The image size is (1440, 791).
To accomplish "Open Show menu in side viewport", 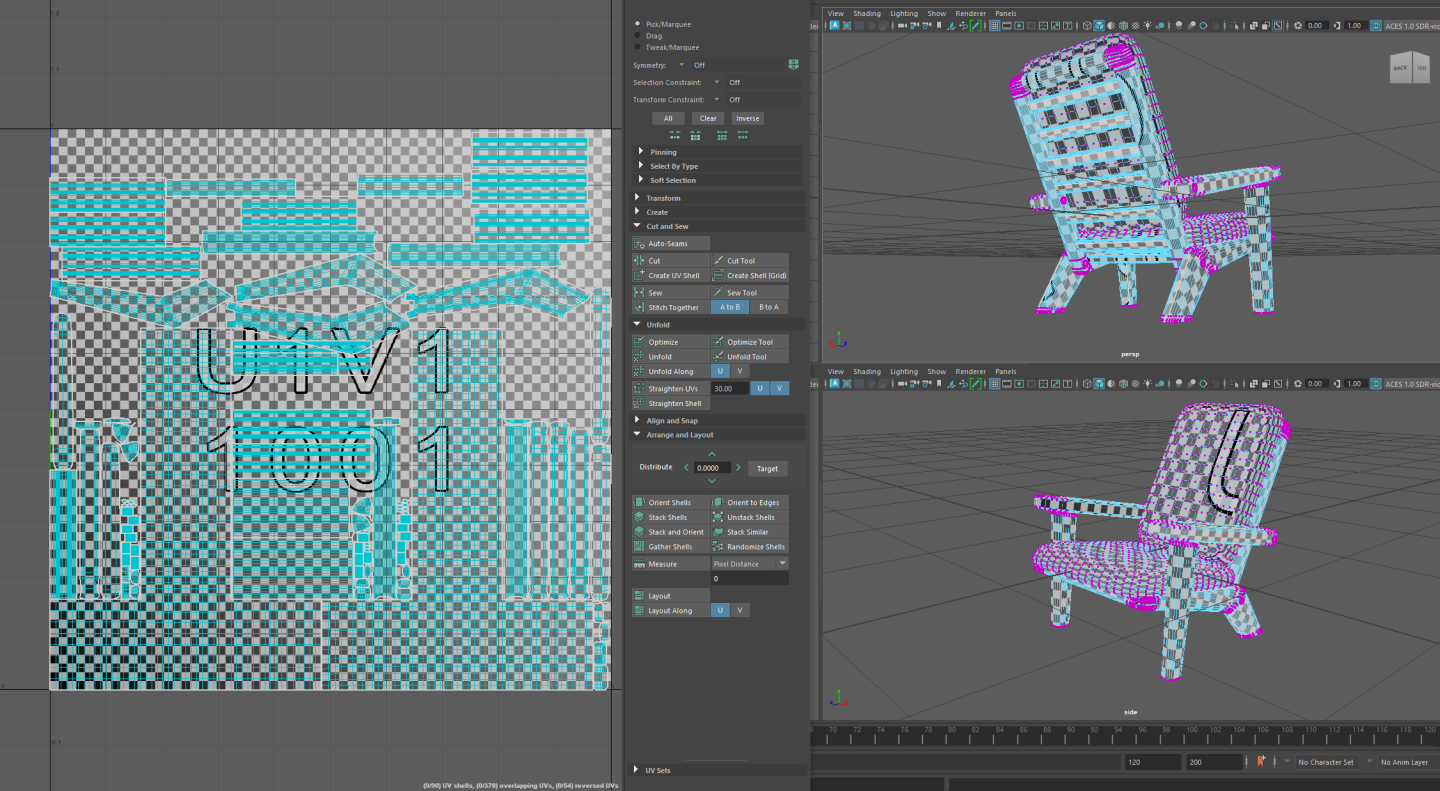I will 937,371.
